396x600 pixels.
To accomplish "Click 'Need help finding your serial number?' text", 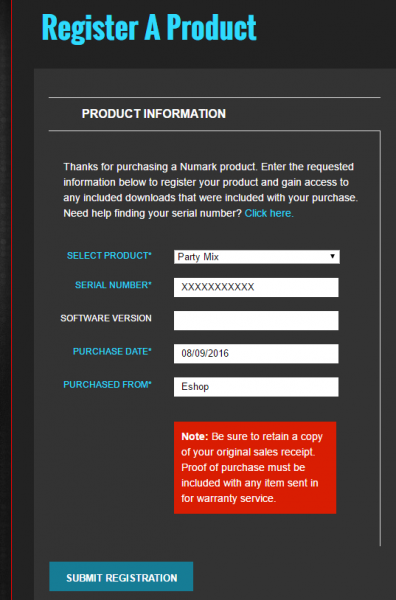I will tap(153, 213).
